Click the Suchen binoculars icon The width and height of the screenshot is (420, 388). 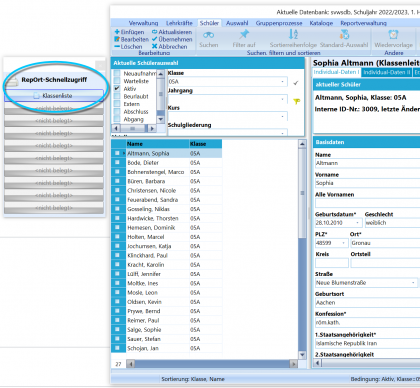click(208, 35)
